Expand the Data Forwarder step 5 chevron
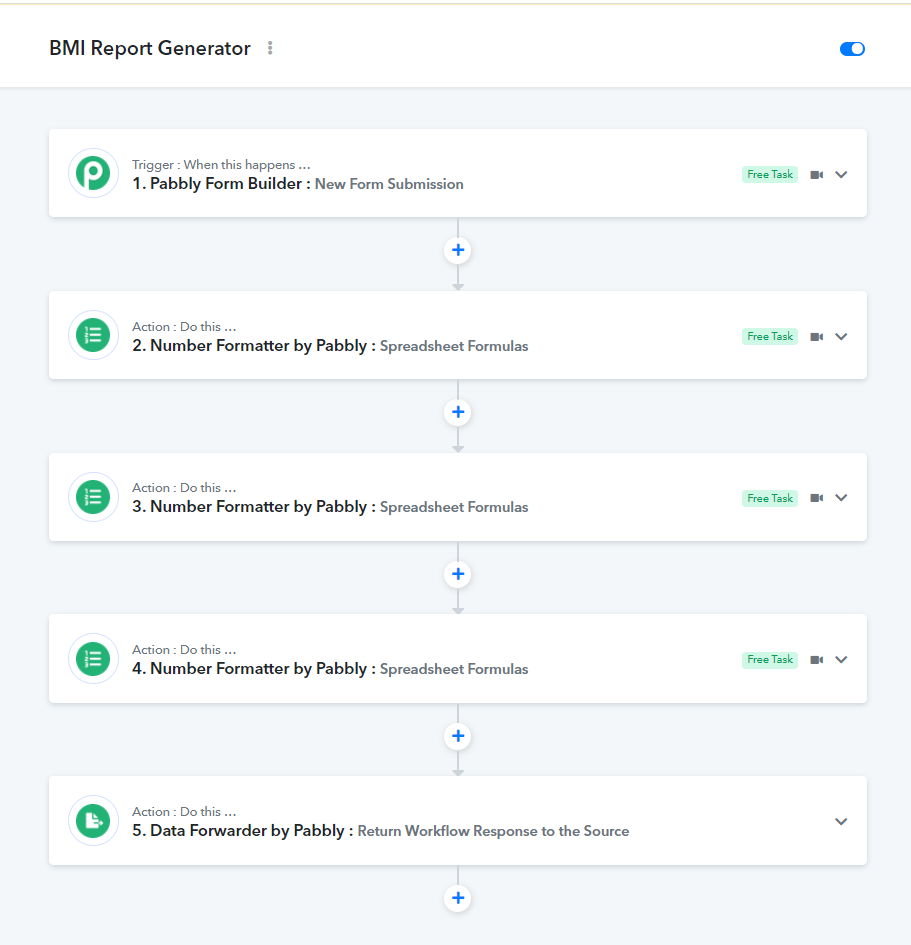 841,821
